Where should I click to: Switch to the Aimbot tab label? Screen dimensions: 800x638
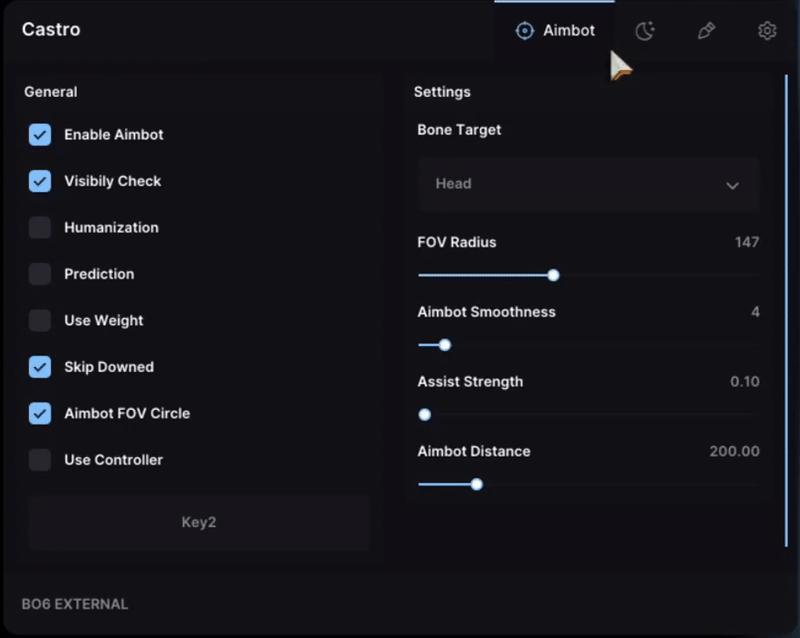pyautogui.click(x=569, y=31)
